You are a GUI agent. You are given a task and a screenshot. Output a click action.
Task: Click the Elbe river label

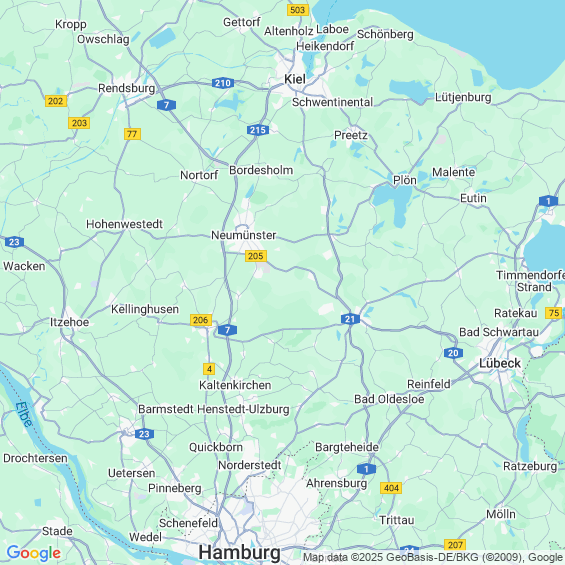[x=25, y=414]
